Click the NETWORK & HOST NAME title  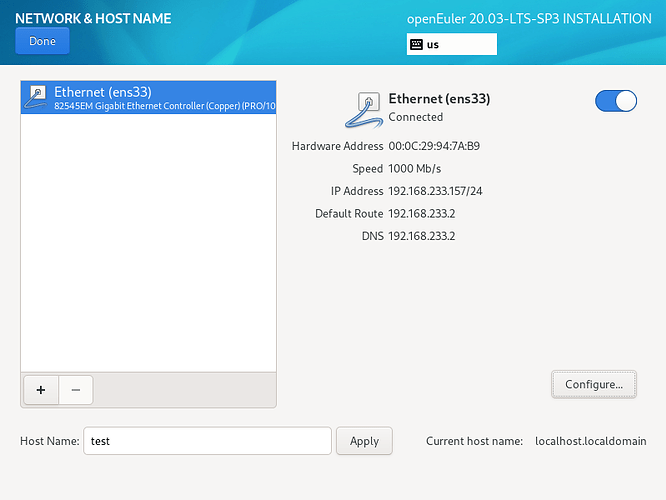[x=93, y=19]
